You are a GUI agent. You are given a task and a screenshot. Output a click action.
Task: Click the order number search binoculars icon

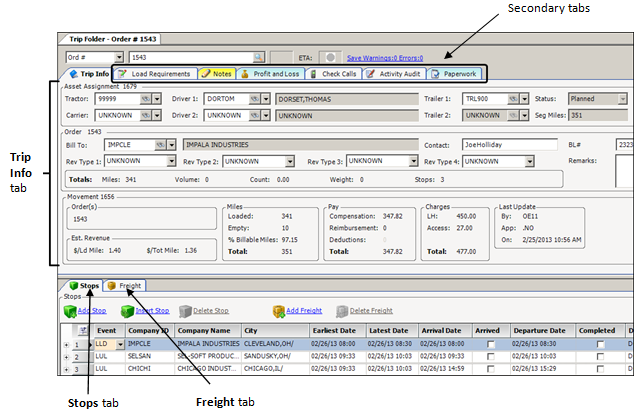pos(259,58)
